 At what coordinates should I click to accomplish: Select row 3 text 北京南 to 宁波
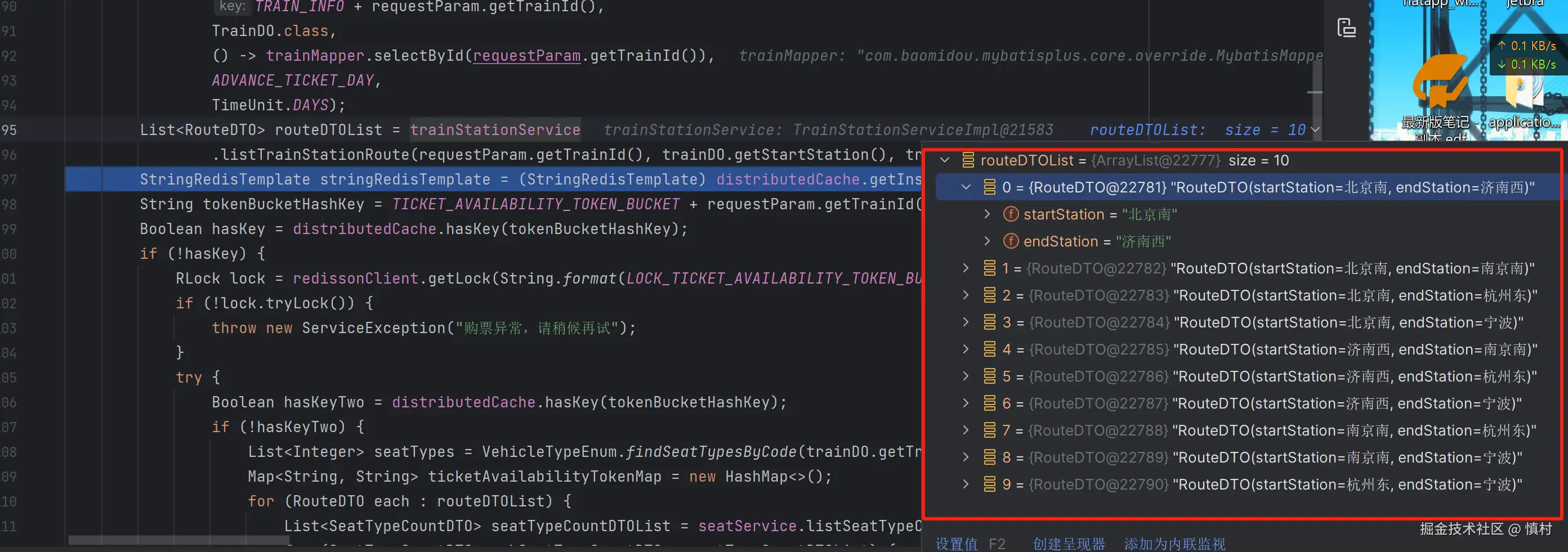click(1349, 322)
